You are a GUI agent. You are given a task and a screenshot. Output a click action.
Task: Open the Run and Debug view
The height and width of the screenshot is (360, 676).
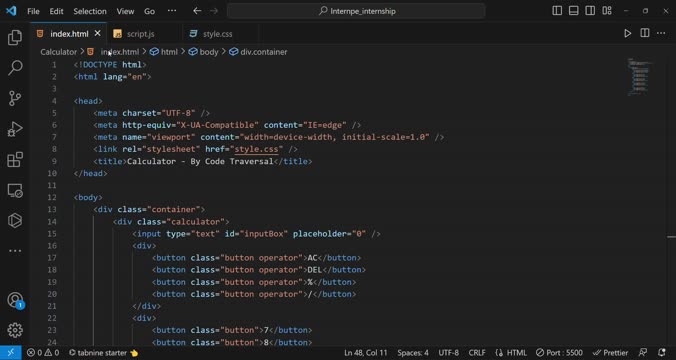click(15, 129)
